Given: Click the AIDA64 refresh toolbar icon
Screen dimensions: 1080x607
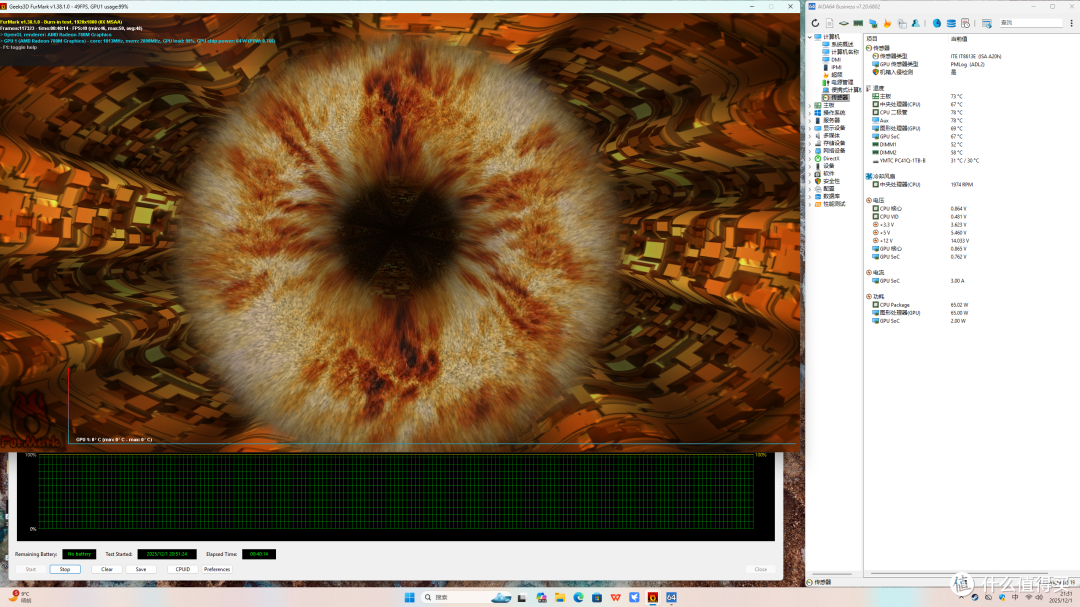Looking at the screenshot, I should pyautogui.click(x=816, y=23).
